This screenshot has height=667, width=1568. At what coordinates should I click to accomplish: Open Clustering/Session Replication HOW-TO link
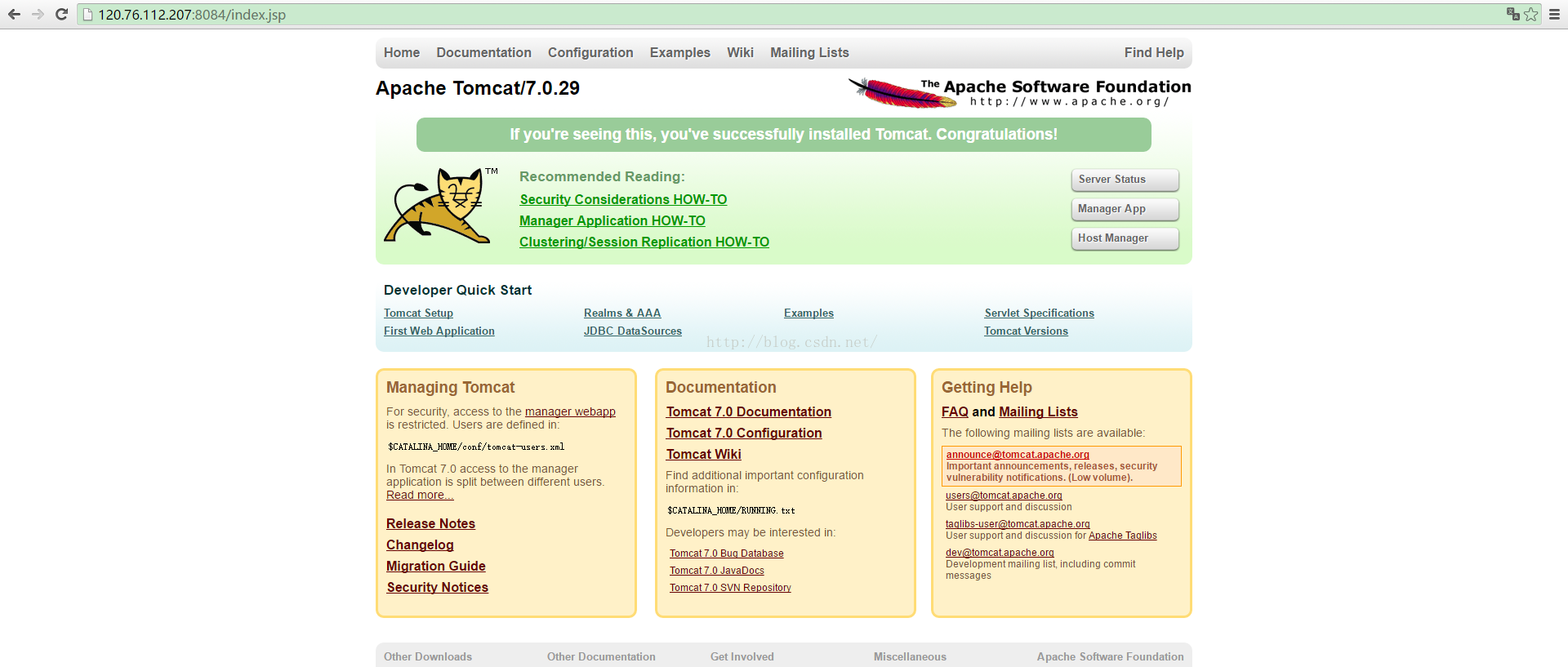coord(644,242)
